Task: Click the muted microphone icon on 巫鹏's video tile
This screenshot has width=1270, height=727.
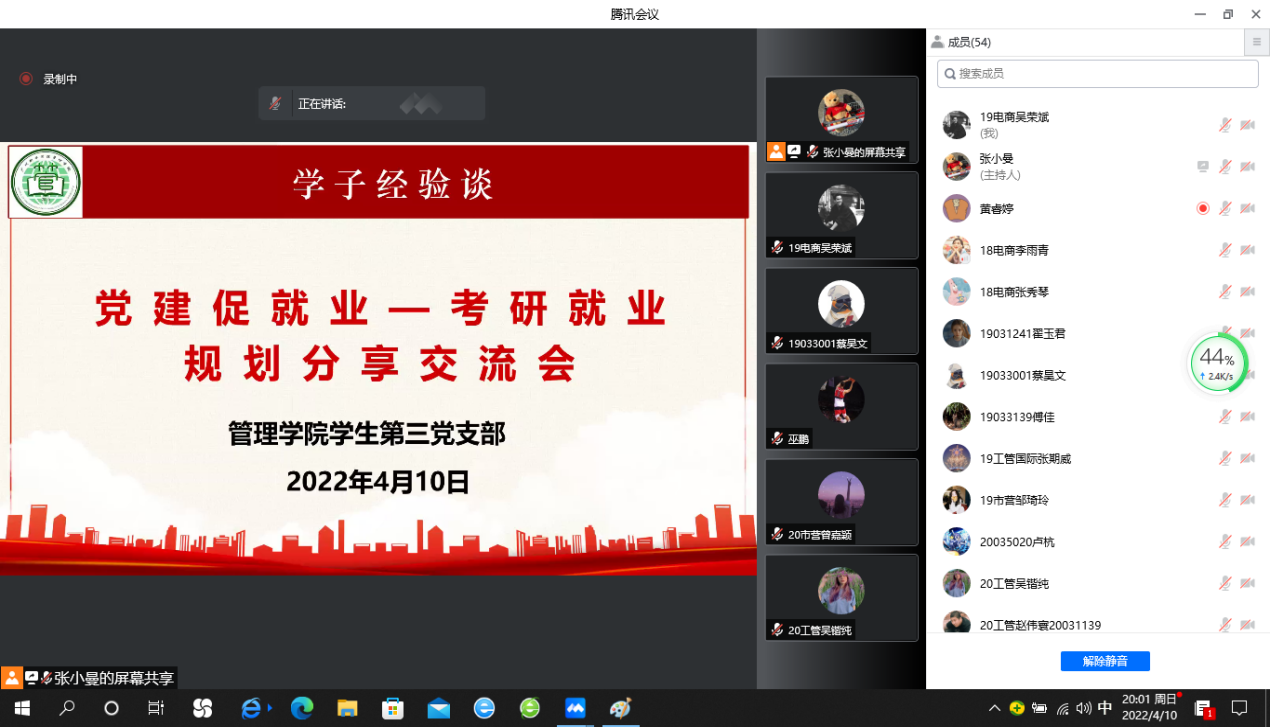Action: tap(778, 438)
